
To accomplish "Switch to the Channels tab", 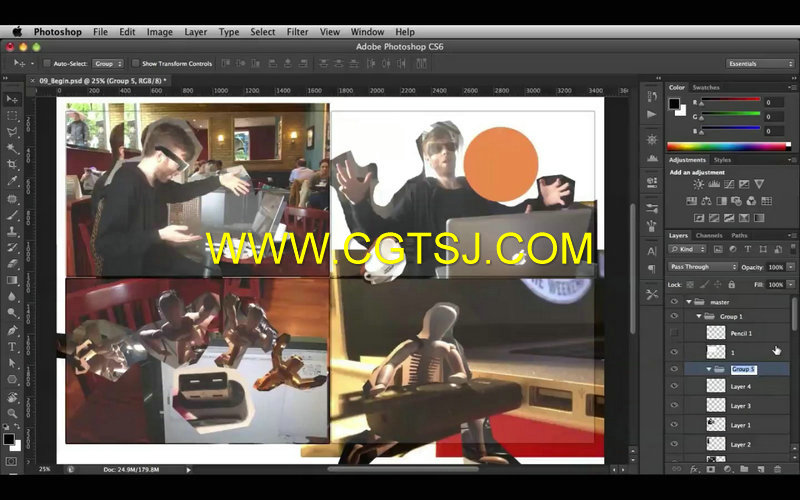I will point(709,235).
